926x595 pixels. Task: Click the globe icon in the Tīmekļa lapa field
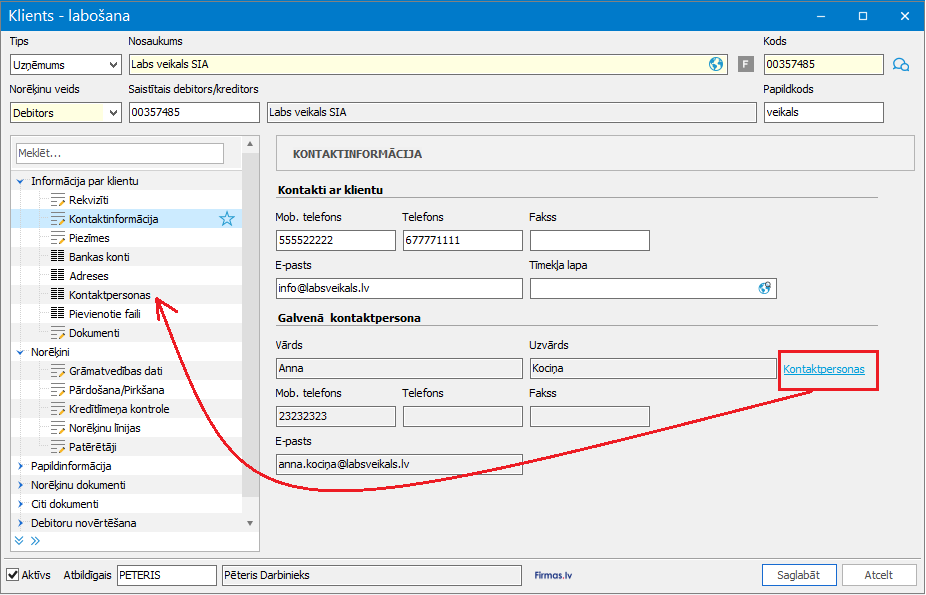tap(765, 288)
